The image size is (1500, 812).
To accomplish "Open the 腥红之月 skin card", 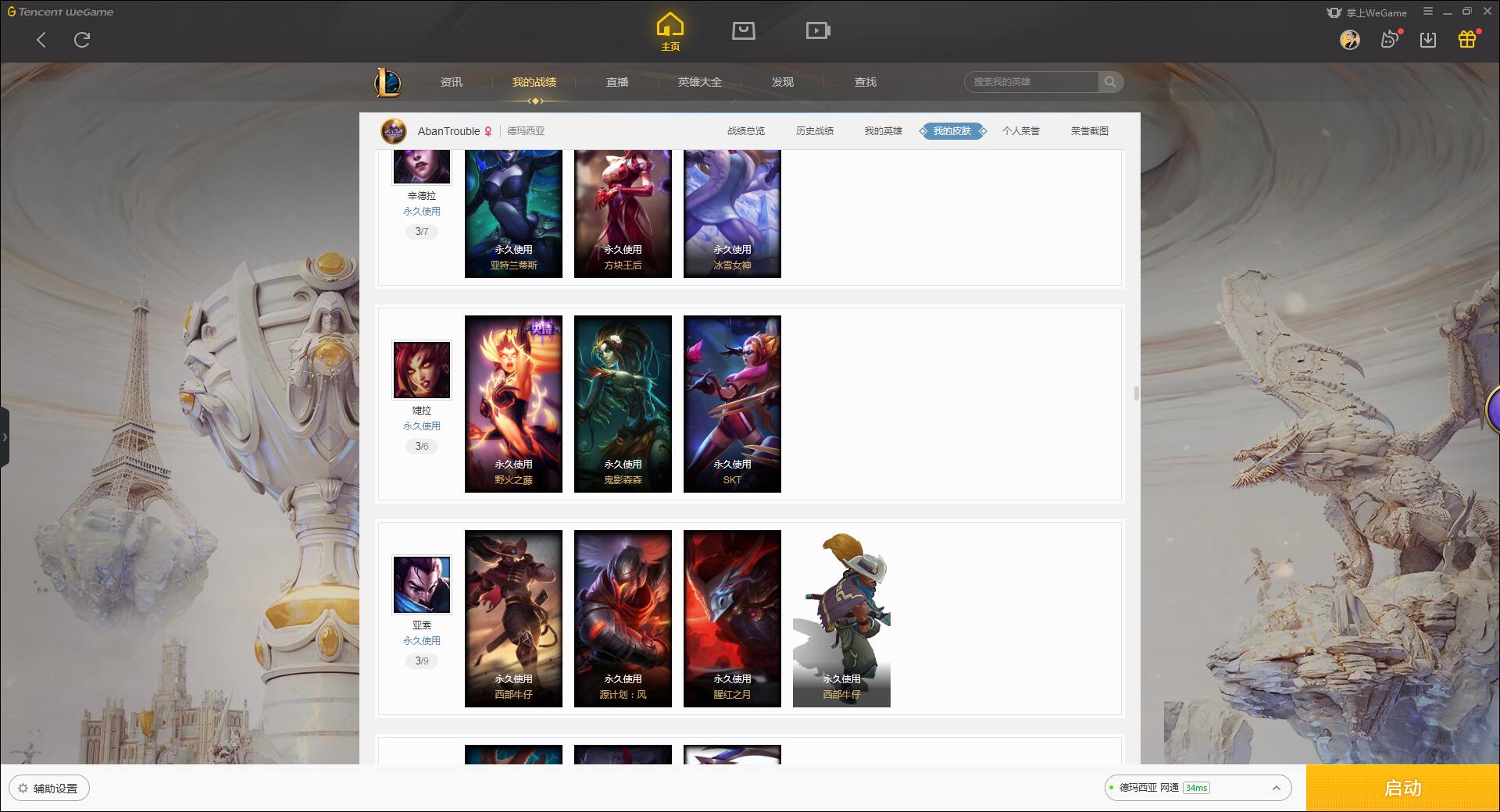I will click(732, 618).
